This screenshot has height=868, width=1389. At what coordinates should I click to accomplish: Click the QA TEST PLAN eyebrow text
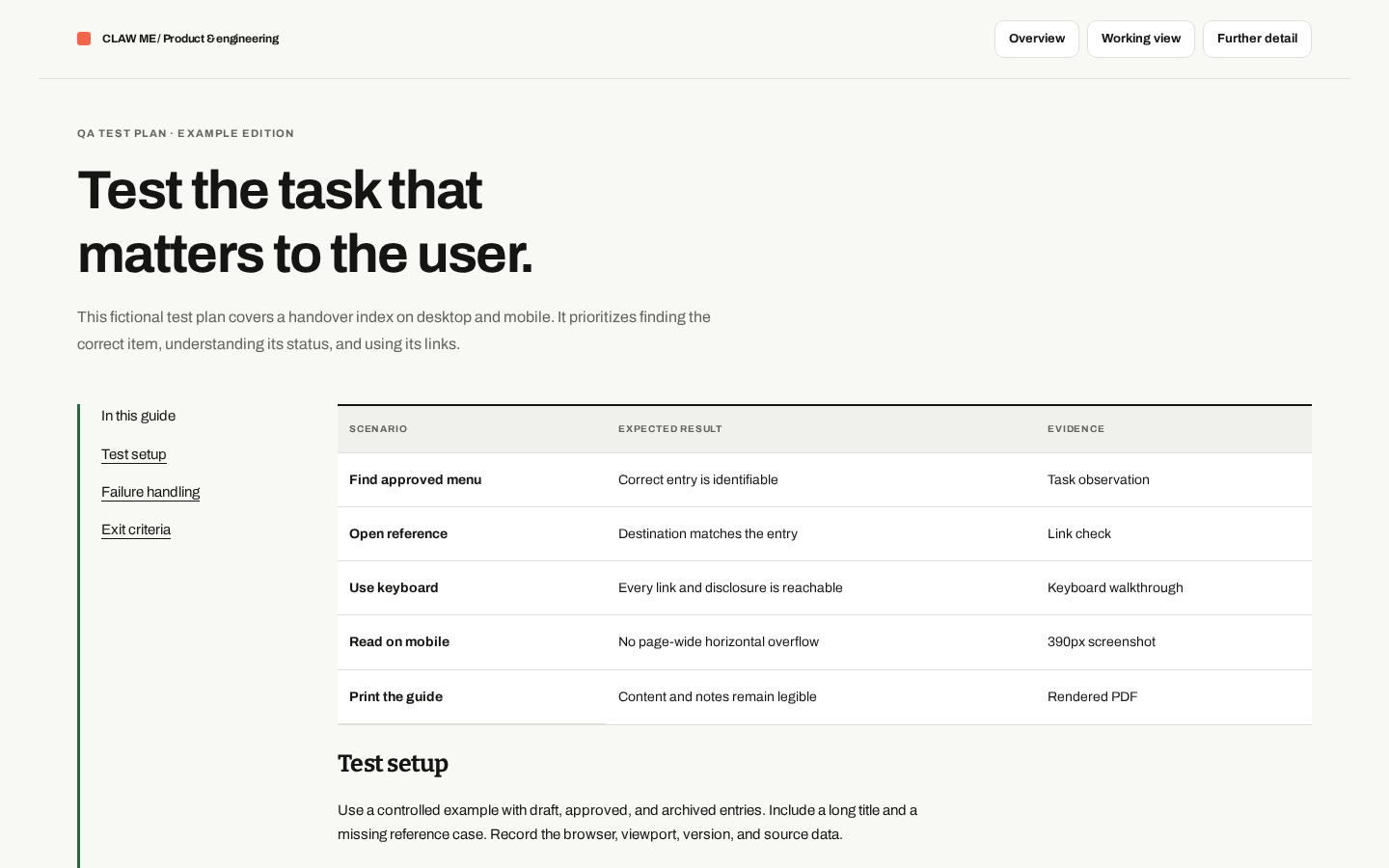pos(185,134)
